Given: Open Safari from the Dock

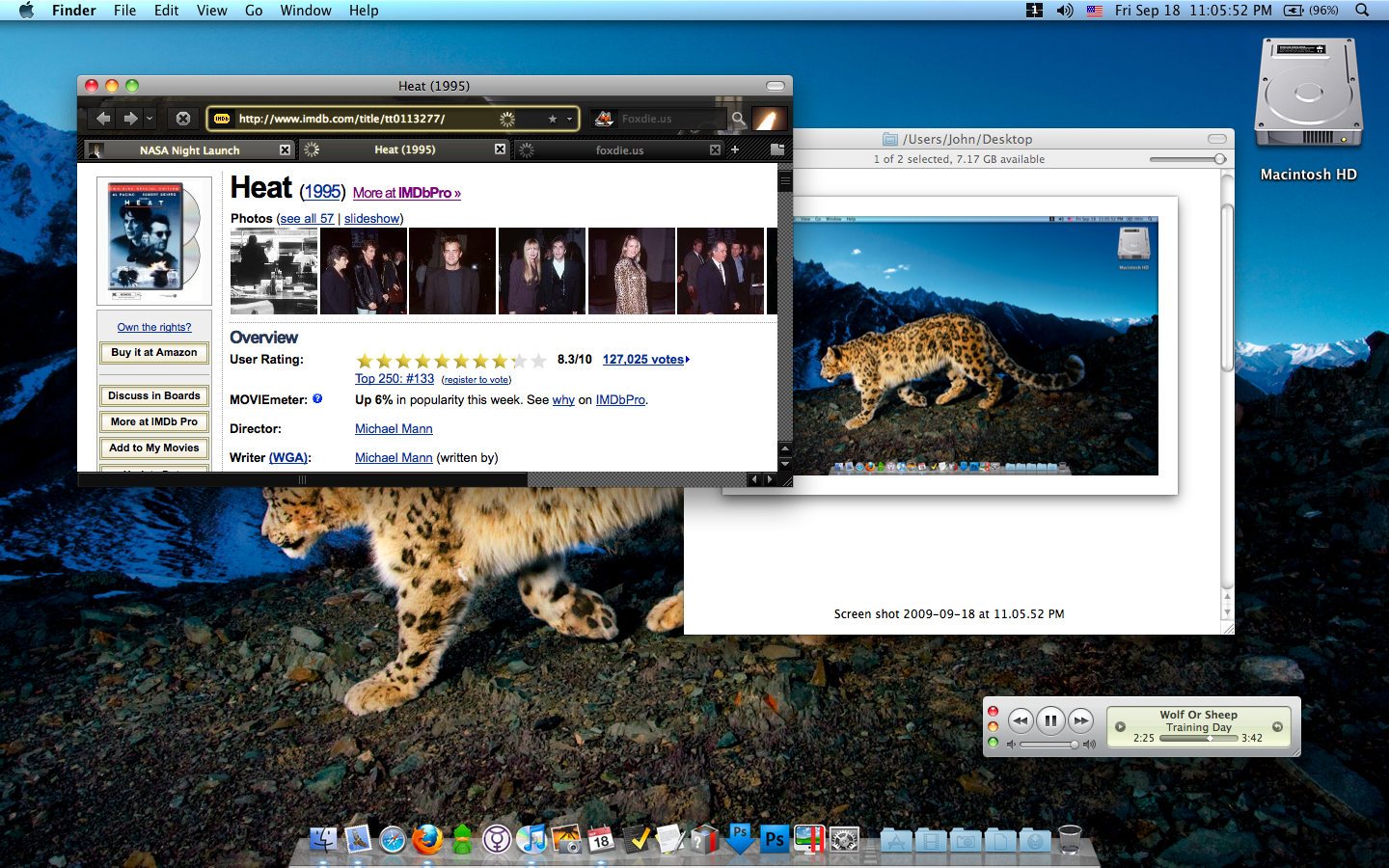Looking at the screenshot, I should [393, 840].
